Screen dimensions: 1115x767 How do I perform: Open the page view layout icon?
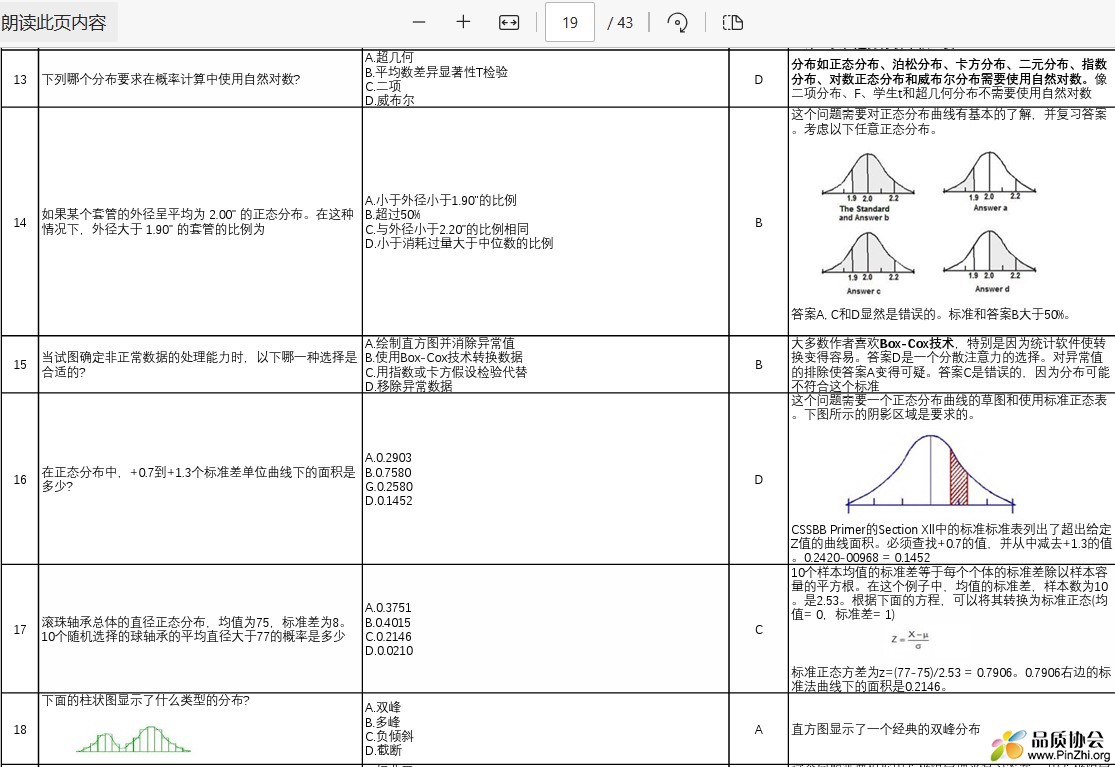point(732,23)
